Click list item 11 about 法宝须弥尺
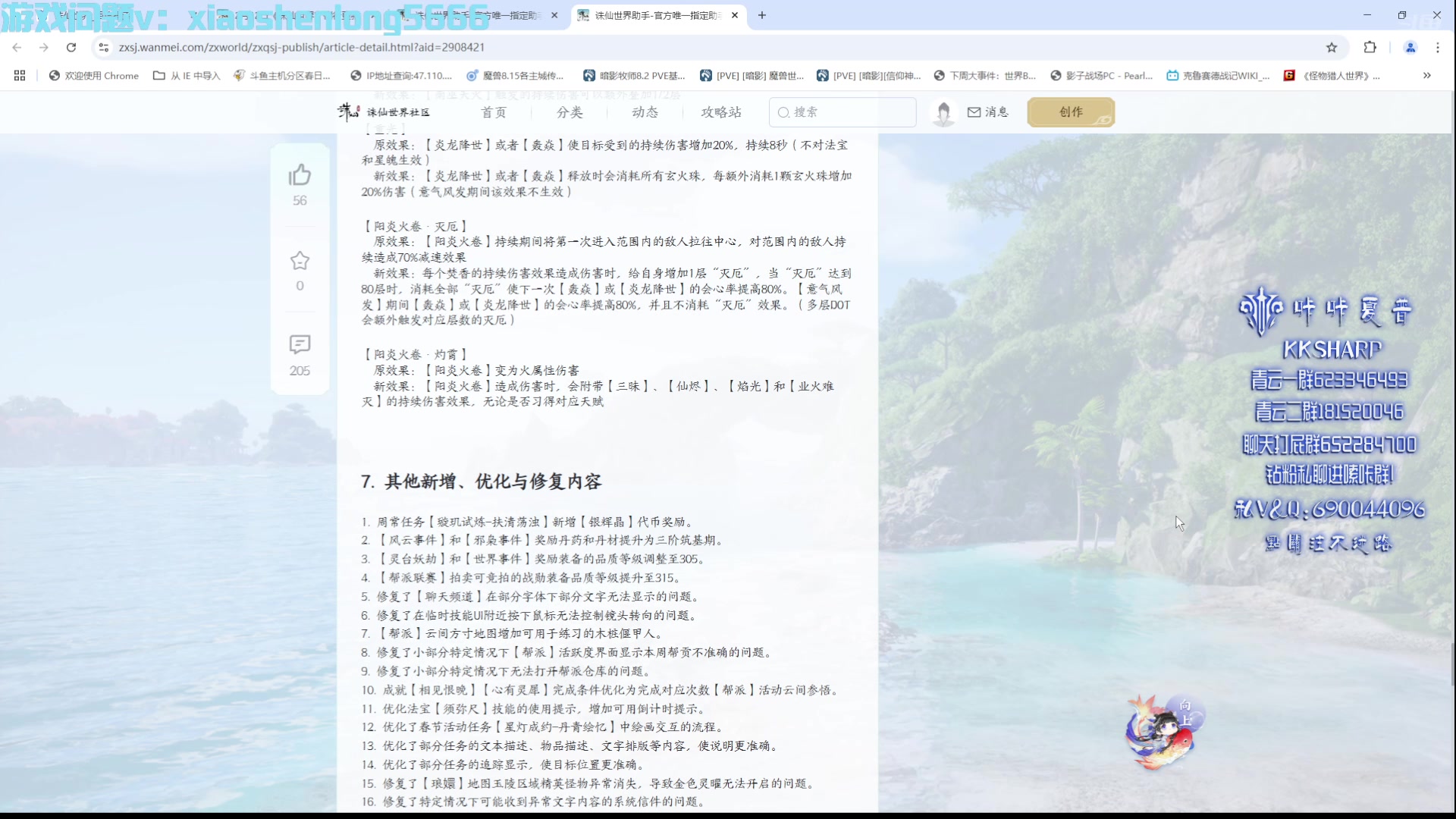This screenshot has height=819, width=1456. (534, 709)
